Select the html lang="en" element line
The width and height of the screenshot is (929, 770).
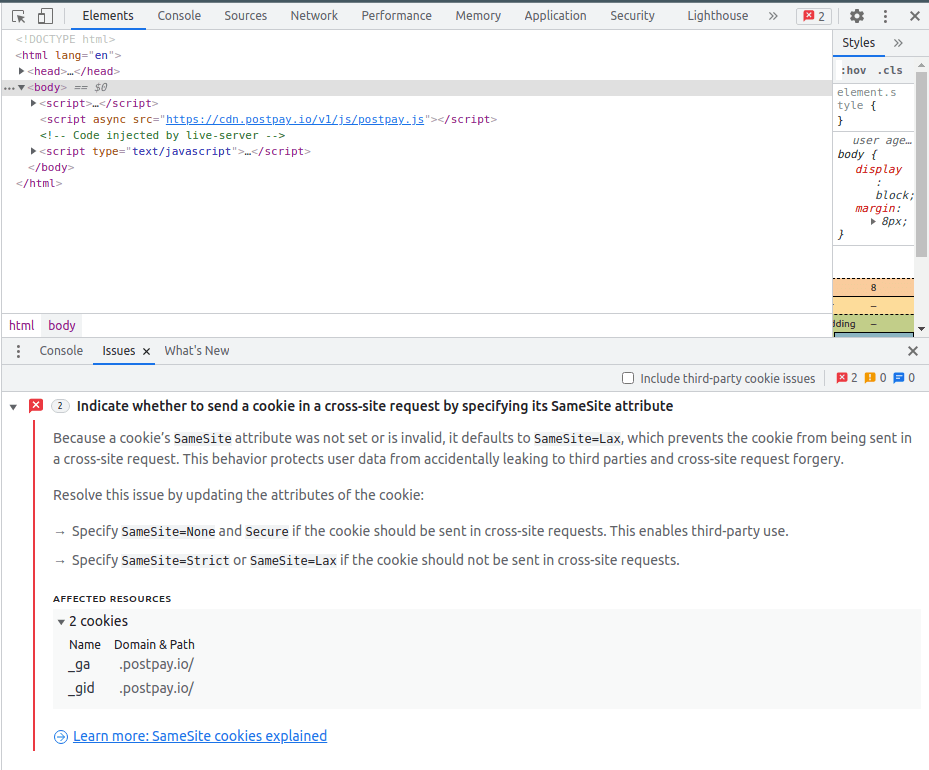click(68, 55)
